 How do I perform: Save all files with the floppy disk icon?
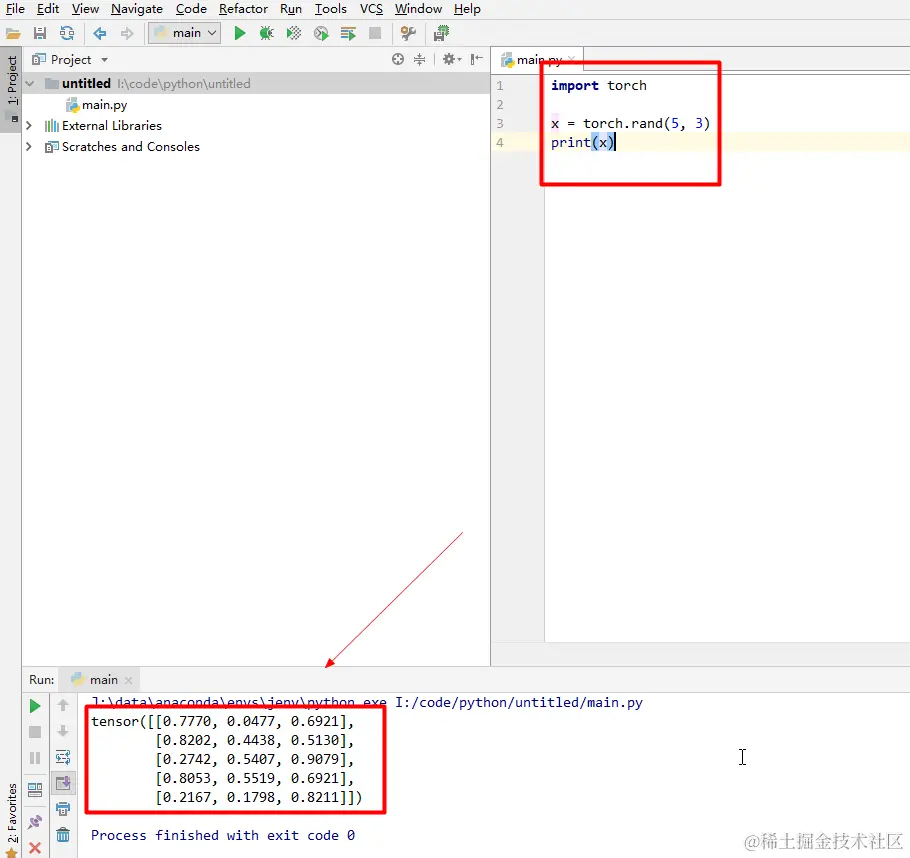pyautogui.click(x=39, y=34)
